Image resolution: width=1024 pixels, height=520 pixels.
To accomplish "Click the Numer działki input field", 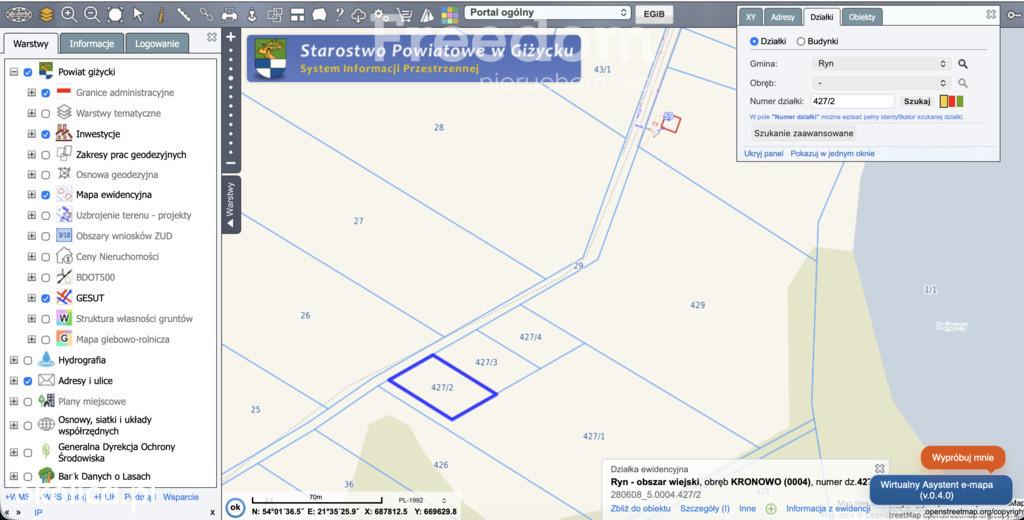I will coord(852,101).
